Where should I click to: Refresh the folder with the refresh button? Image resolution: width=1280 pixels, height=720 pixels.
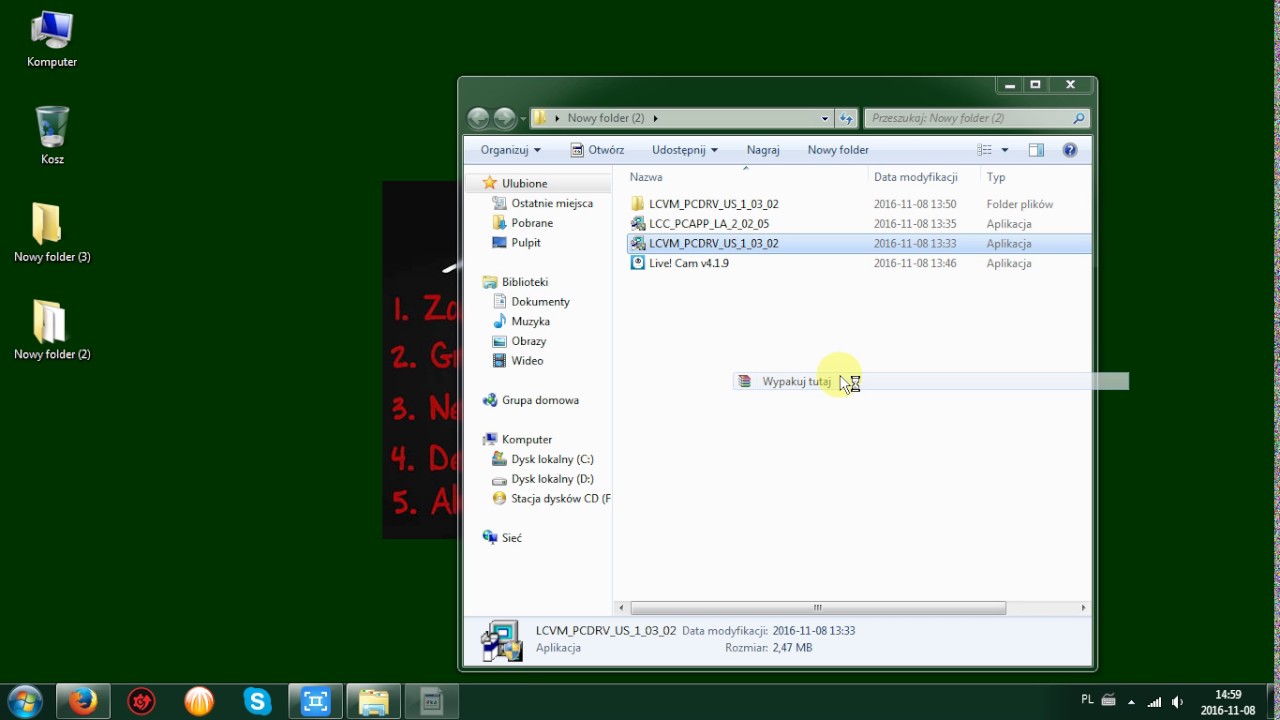point(846,118)
